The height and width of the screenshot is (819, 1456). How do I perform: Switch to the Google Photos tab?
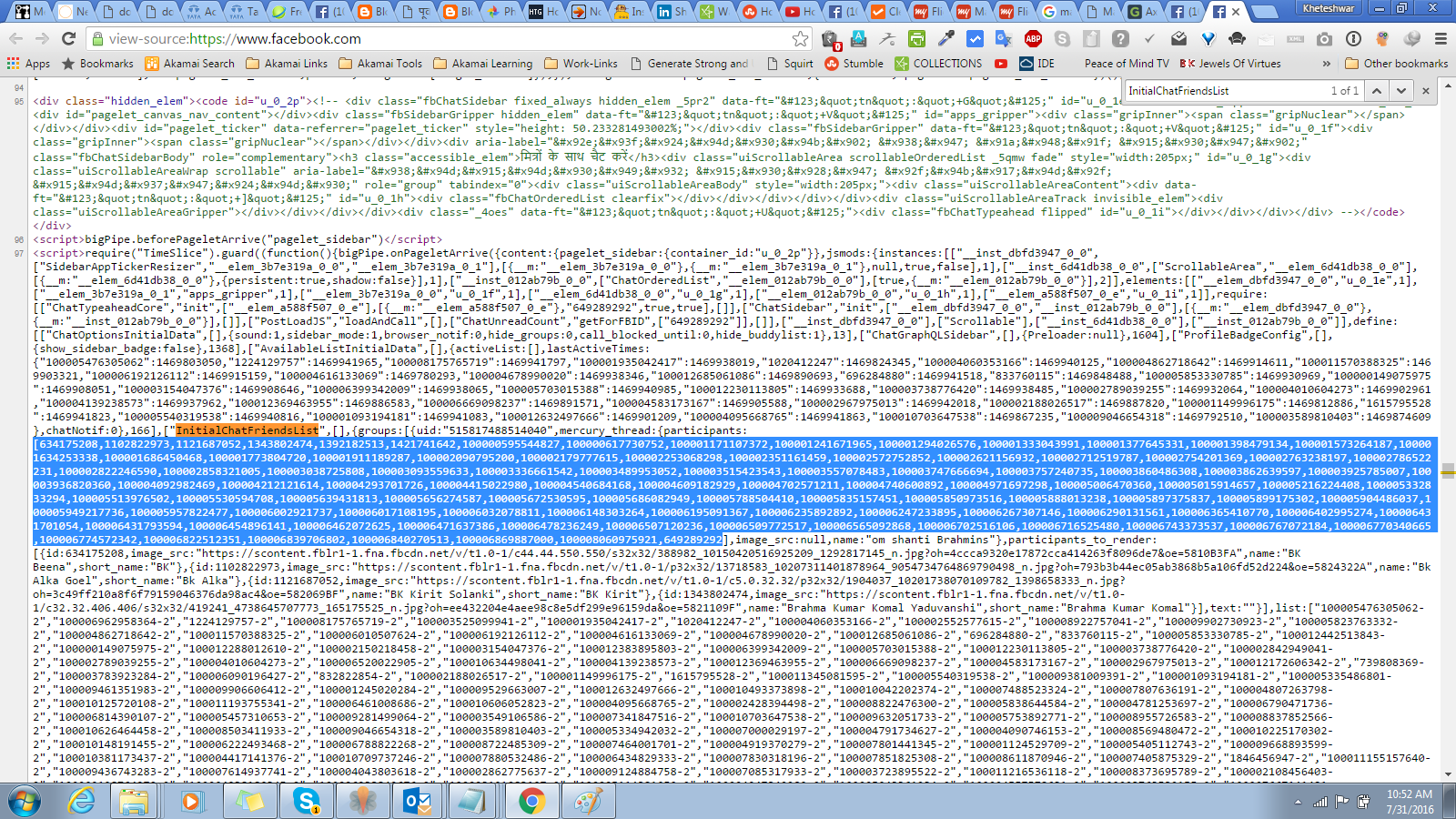[x=501, y=12]
